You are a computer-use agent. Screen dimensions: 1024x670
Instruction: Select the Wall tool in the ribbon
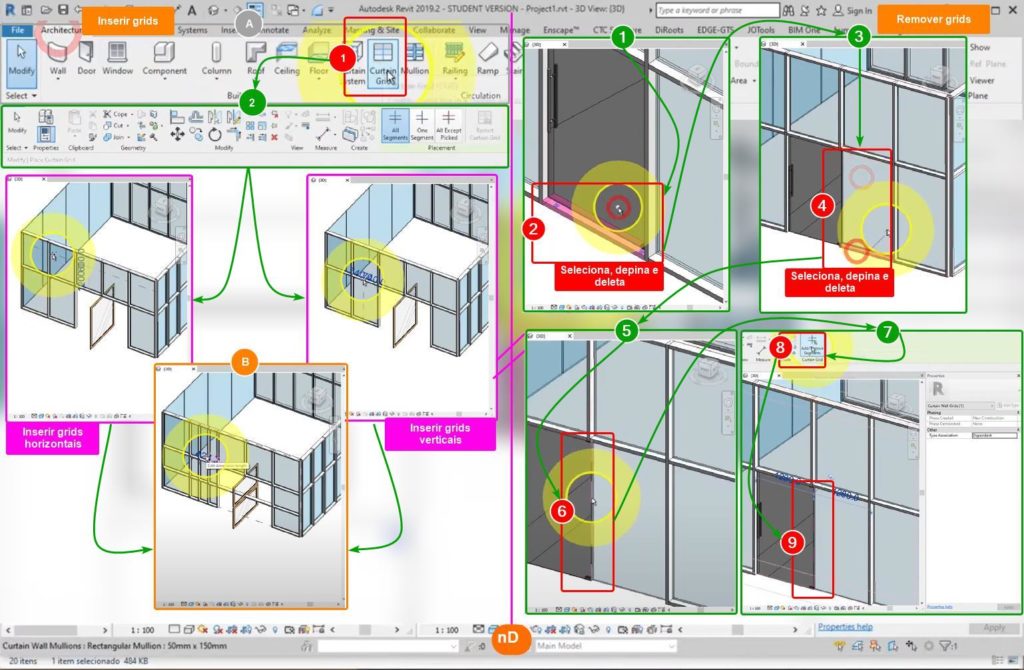59,59
